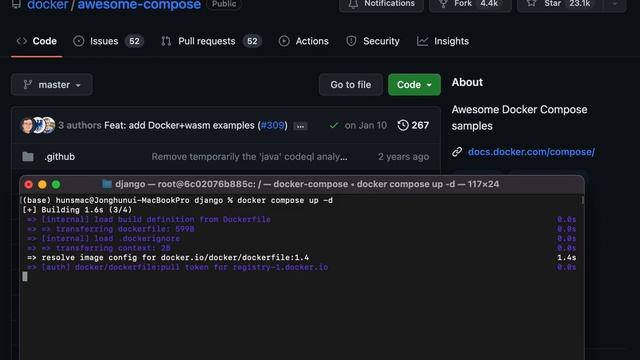The width and height of the screenshot is (640, 360).
Task: View the 267 commits history
Action: (x=413, y=125)
